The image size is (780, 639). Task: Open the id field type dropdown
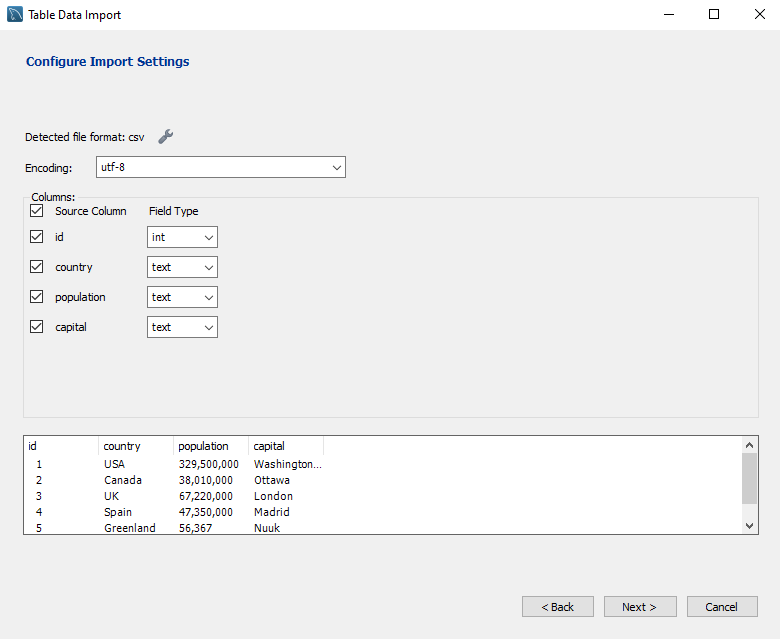click(x=182, y=237)
